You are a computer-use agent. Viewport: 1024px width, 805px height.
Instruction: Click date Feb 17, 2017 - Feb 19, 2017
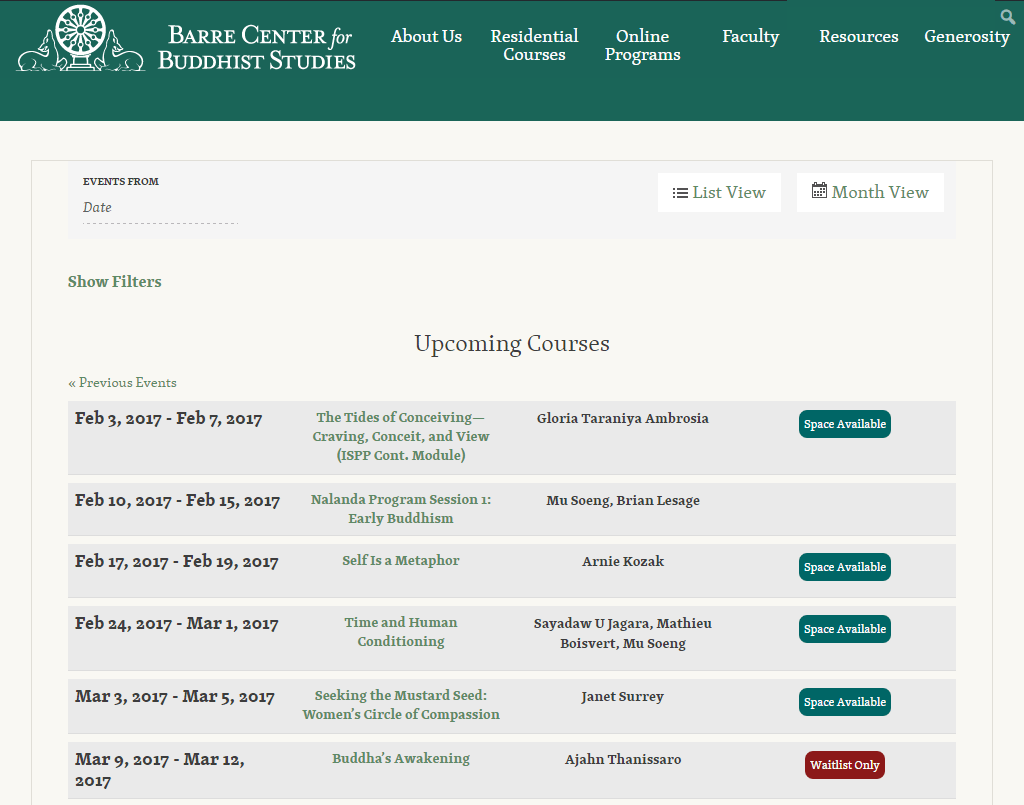tap(176, 561)
